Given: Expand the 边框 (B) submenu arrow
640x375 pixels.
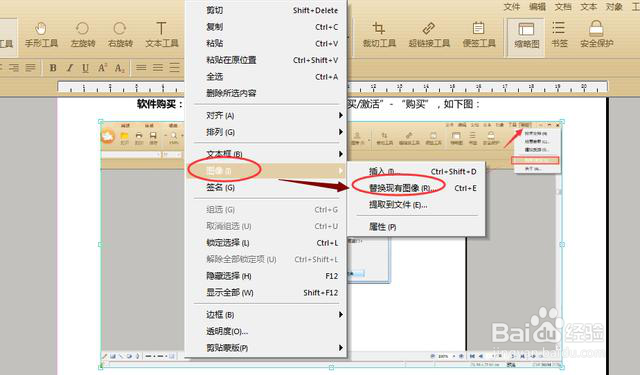Looking at the screenshot, I should (340, 315).
